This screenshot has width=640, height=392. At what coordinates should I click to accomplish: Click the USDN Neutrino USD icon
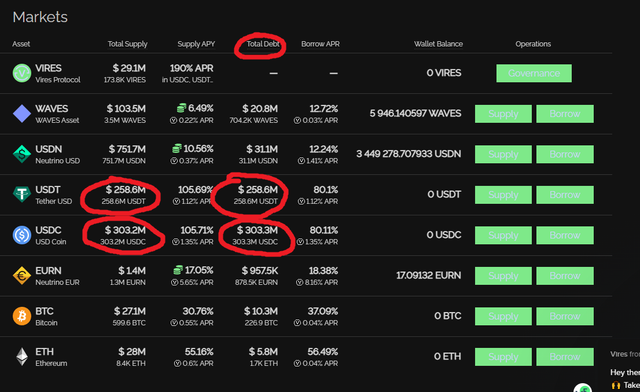[x=22, y=154]
